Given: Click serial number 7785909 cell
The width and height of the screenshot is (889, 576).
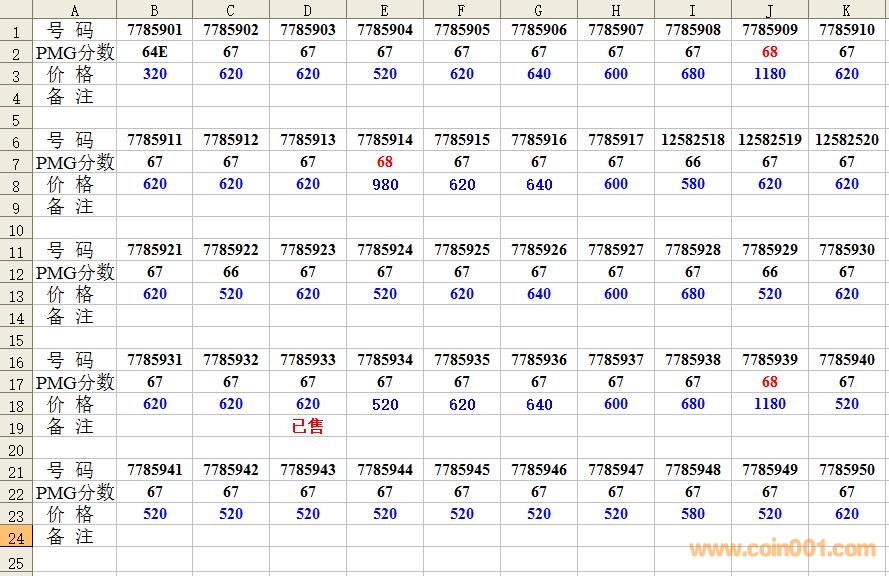Looking at the screenshot, I should pos(770,30).
